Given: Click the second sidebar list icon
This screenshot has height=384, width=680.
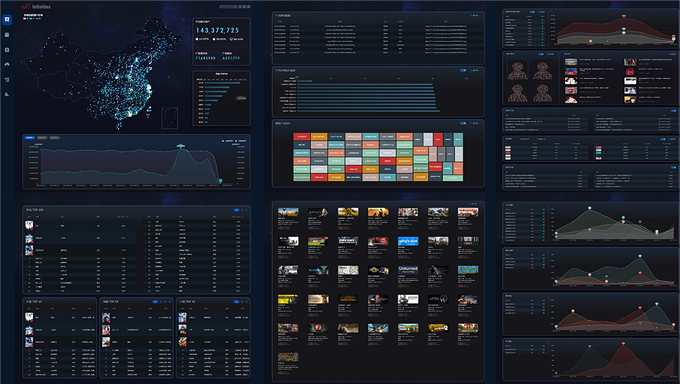Looking at the screenshot, I should tap(7, 35).
